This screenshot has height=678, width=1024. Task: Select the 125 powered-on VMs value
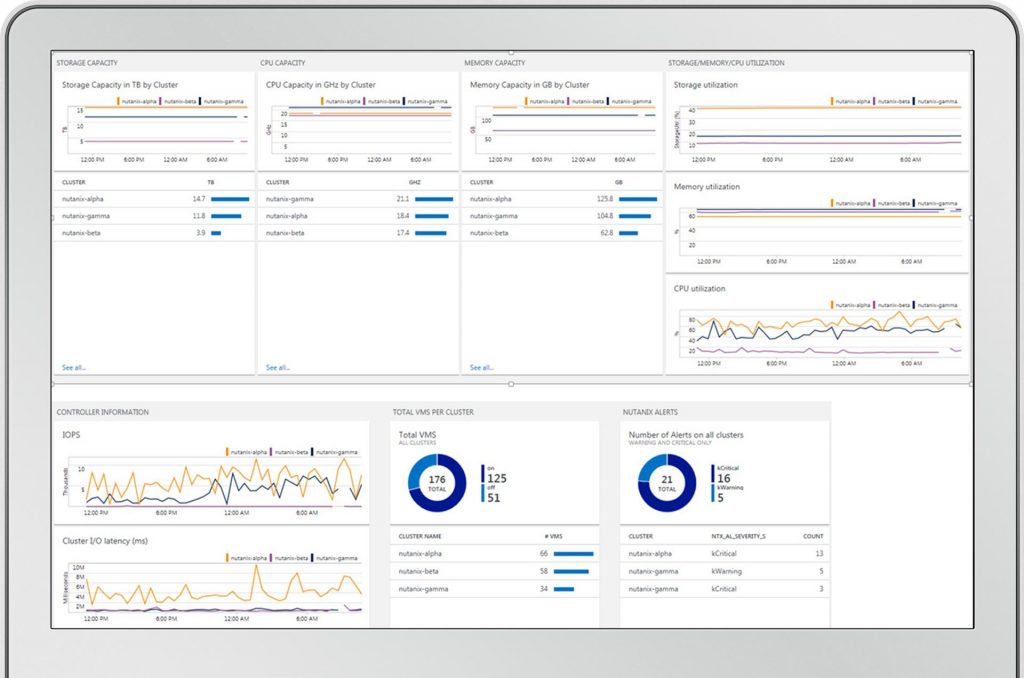[x=496, y=478]
